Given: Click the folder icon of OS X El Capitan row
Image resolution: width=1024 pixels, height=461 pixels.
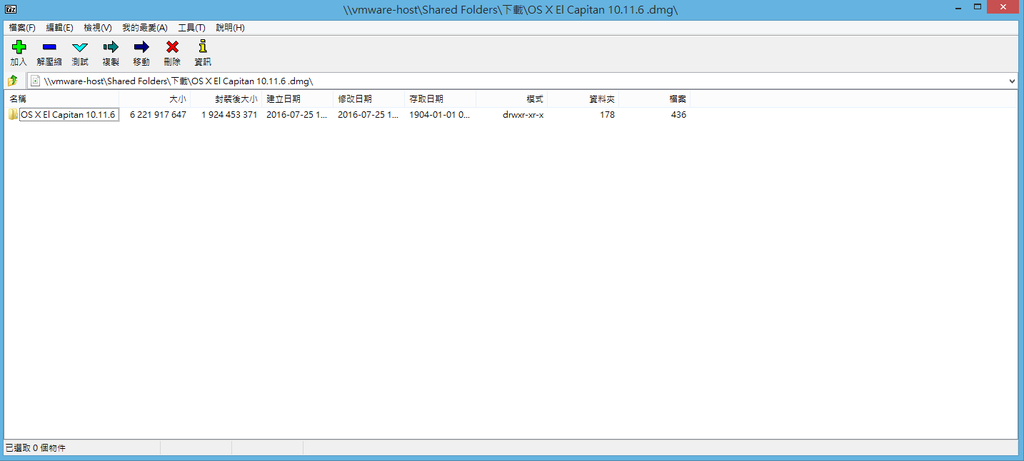Looking at the screenshot, I should point(13,115).
